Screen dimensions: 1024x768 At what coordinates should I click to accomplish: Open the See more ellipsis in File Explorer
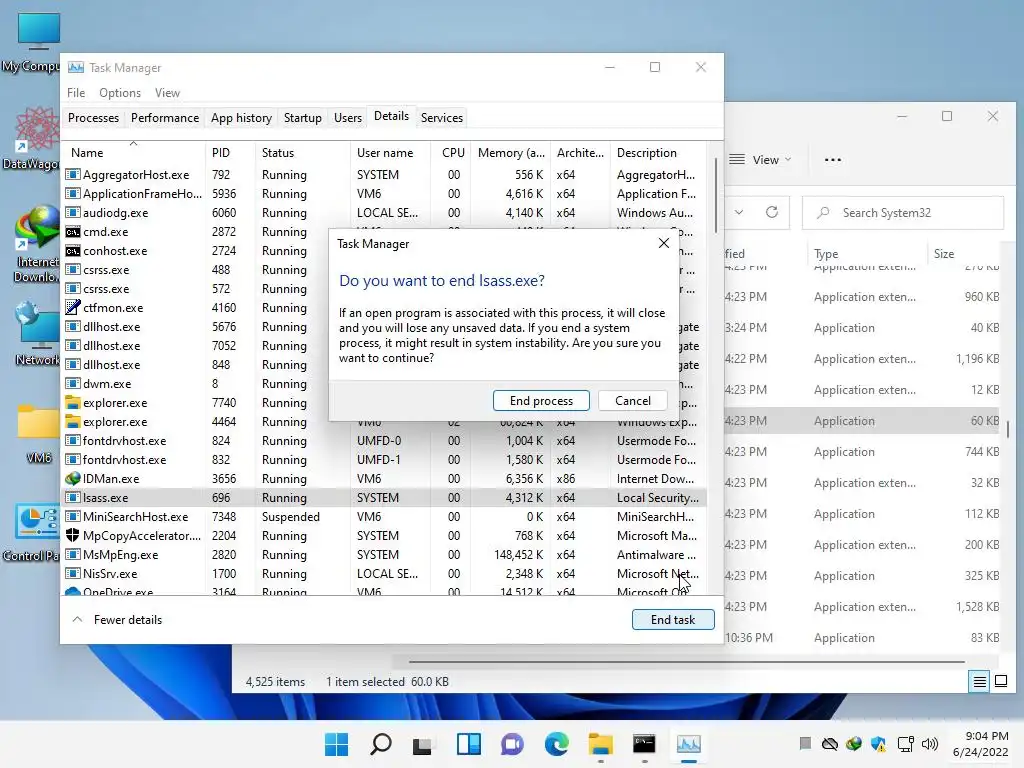[x=833, y=159]
